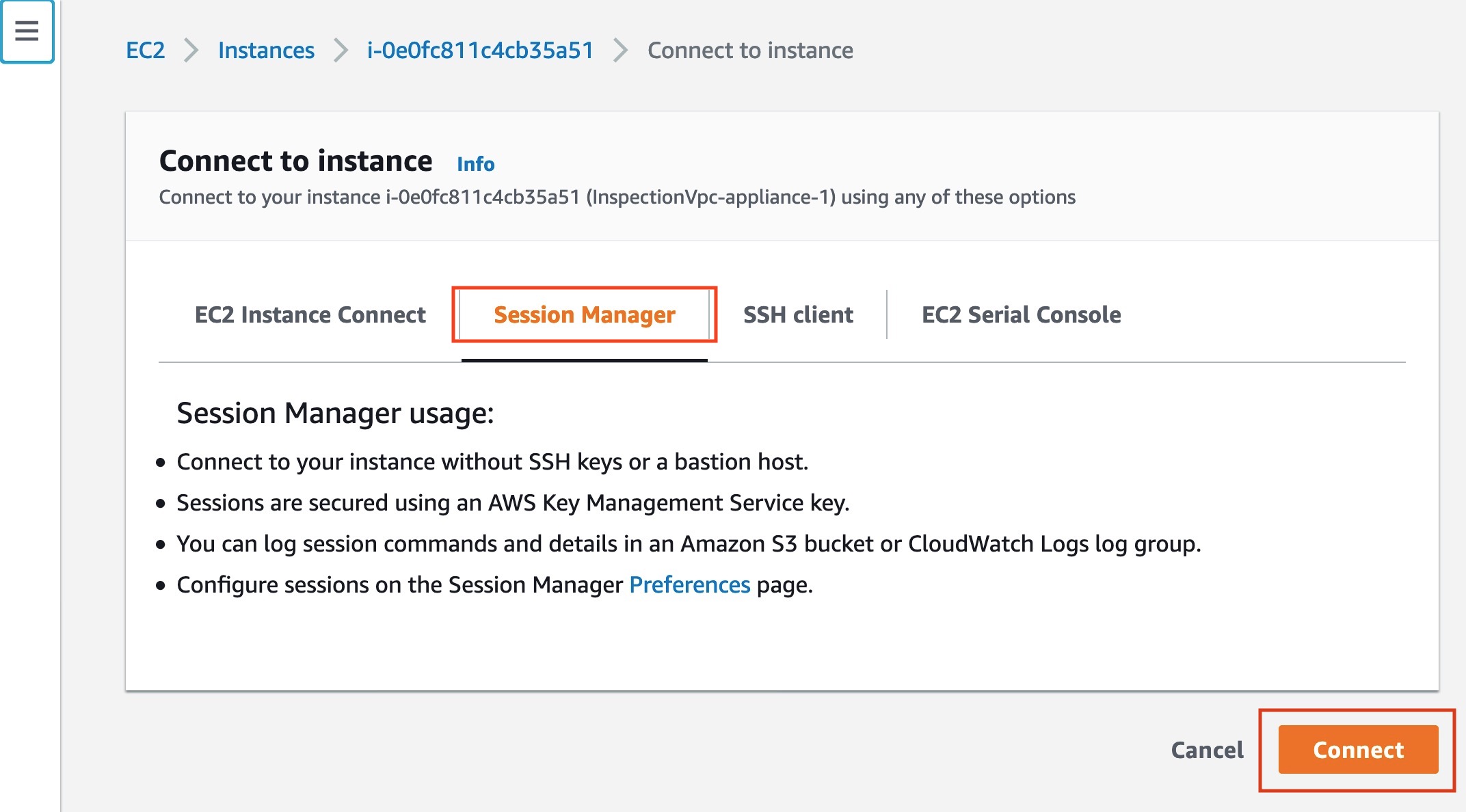Open the hamburger navigation menu
Viewport: 1466px width, 812px height.
[27, 31]
